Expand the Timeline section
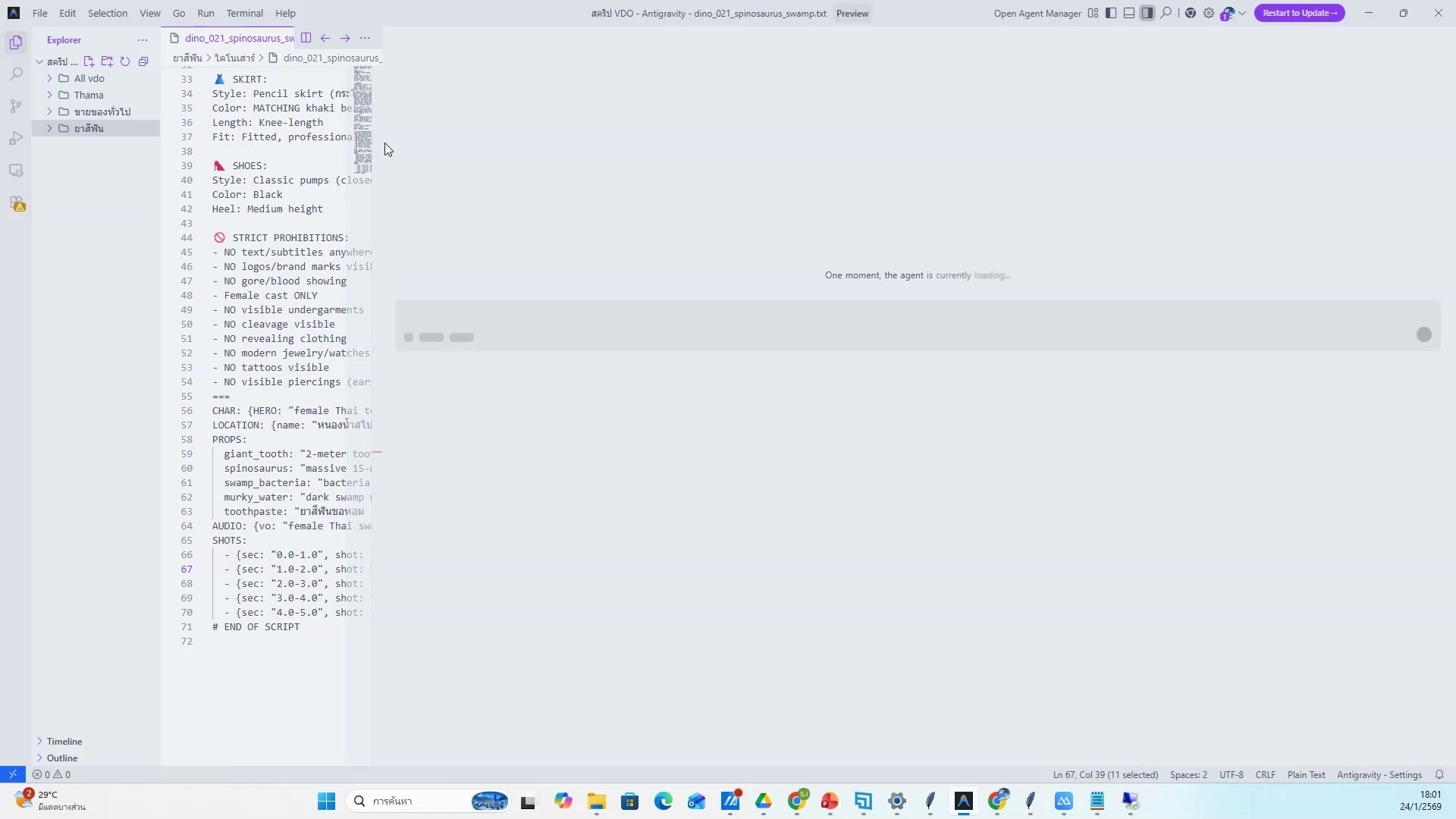Screen dimensions: 1456x819 click(64, 741)
